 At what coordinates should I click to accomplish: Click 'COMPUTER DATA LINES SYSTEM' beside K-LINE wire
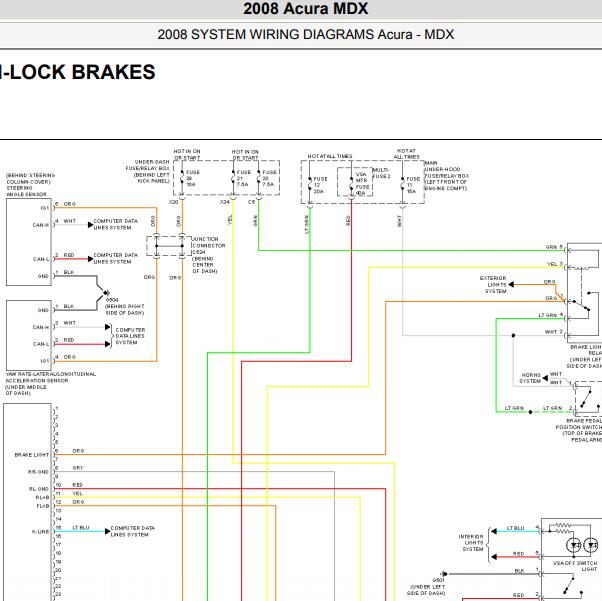132,531
